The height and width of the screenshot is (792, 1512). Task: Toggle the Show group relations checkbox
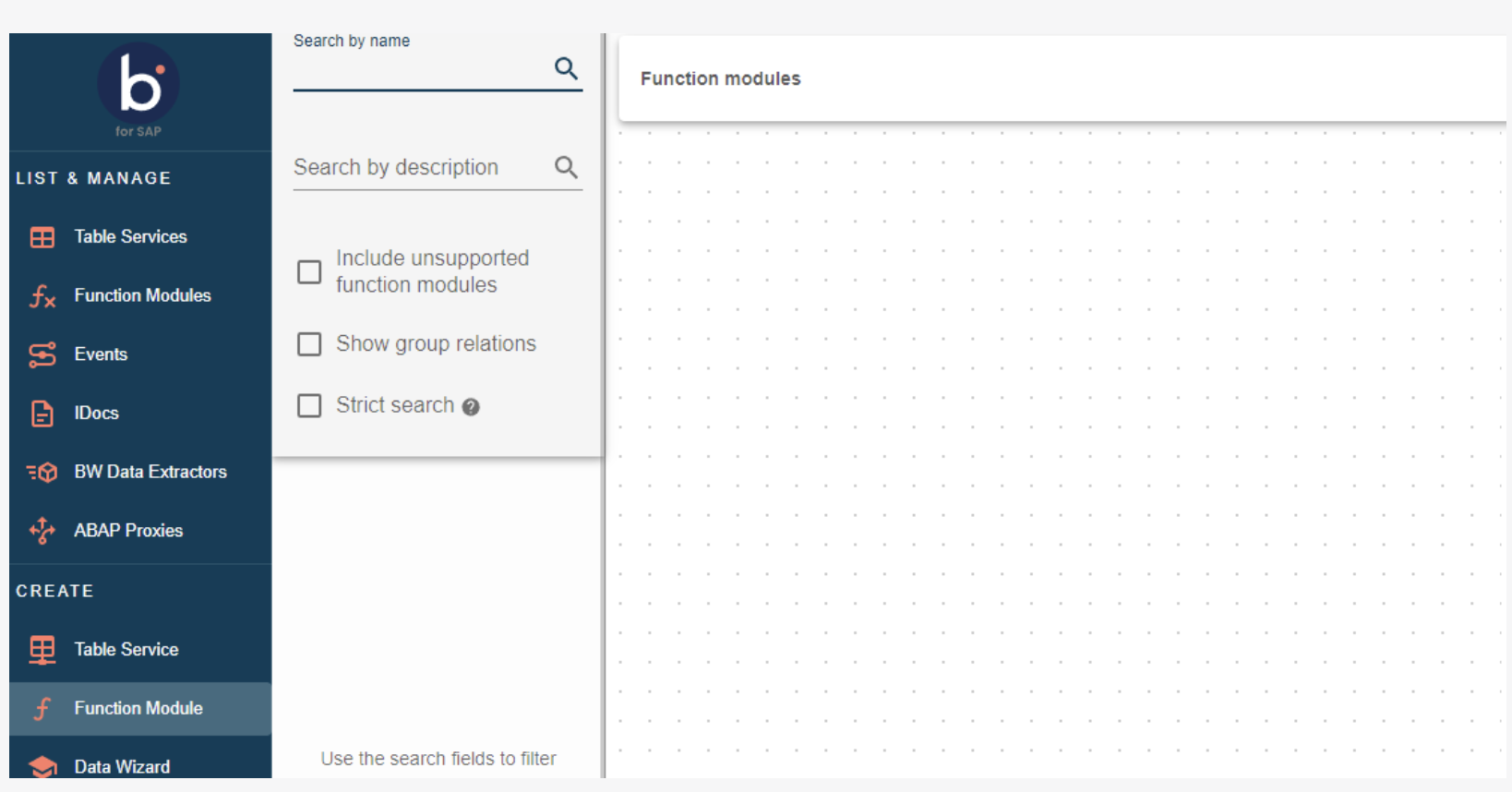[309, 344]
